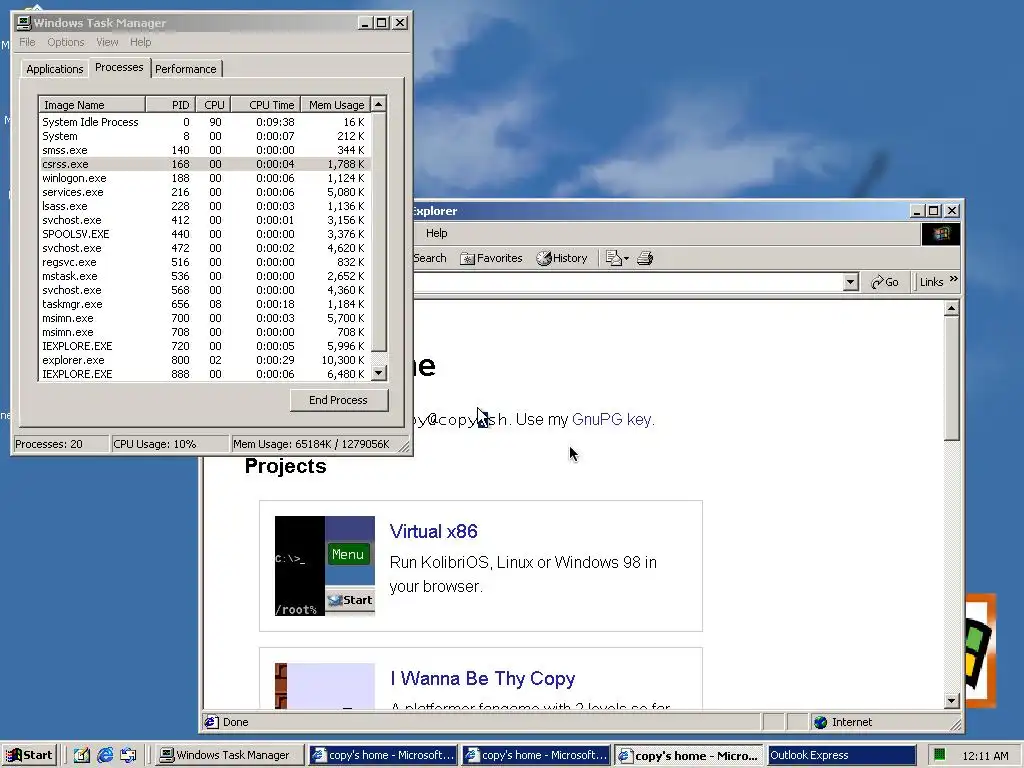This screenshot has width=1024, height=768.
Task: Click the Go button next to address bar
Action: point(885,282)
